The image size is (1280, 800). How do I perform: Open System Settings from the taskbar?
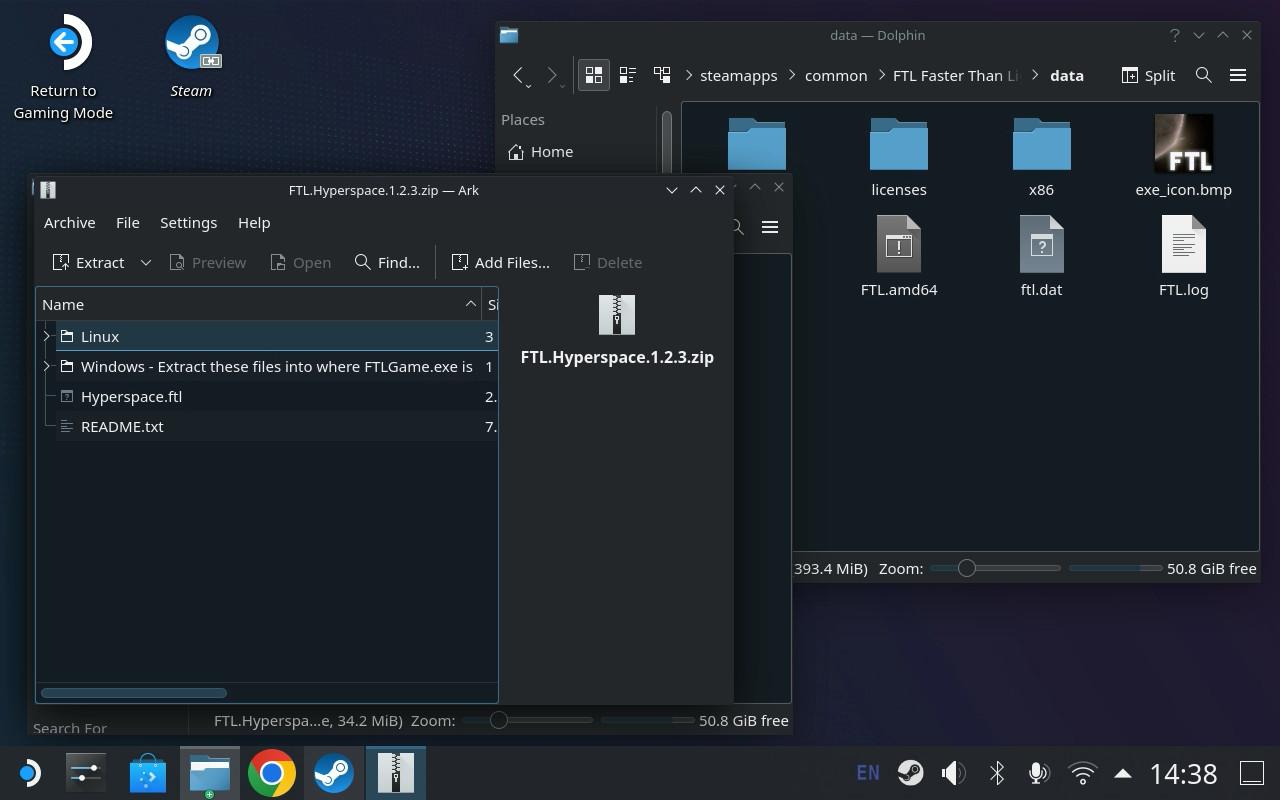tap(85, 773)
